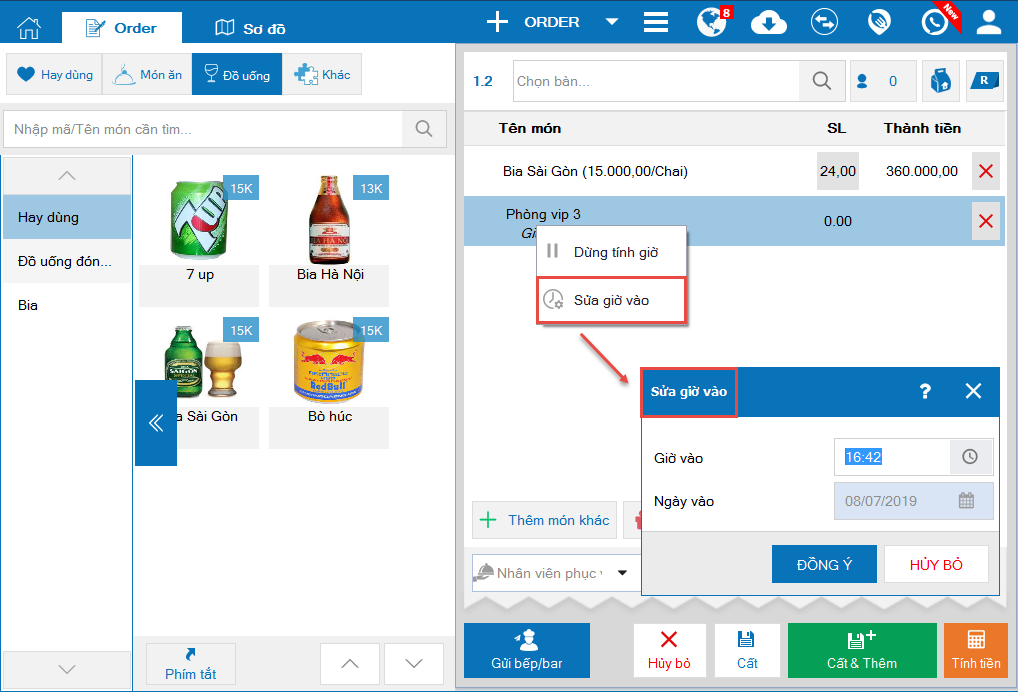Image resolution: width=1018 pixels, height=692 pixels.
Task: Click the phone support icon
Action: [935, 23]
